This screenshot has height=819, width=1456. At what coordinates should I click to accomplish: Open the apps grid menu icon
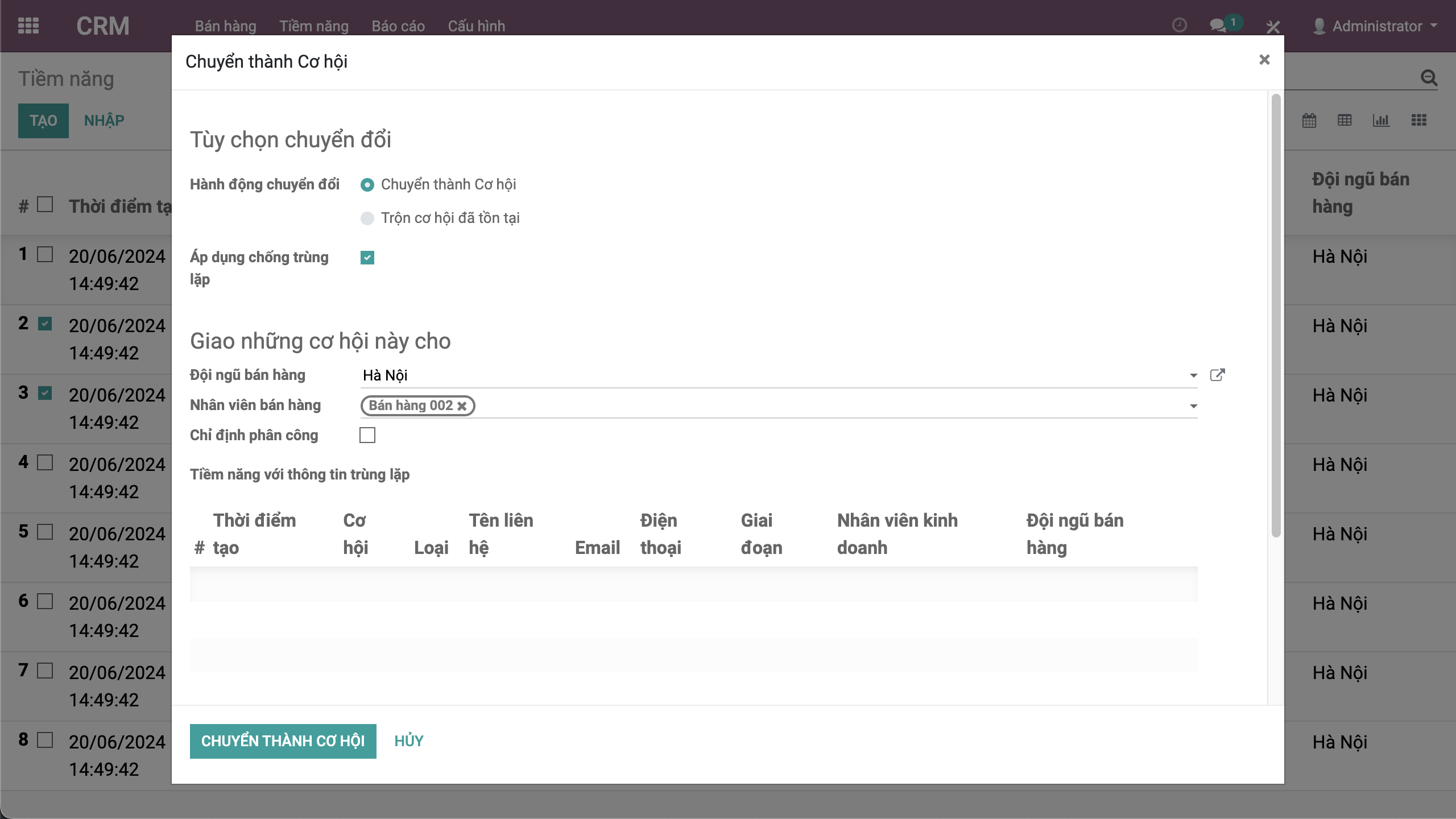click(28, 26)
